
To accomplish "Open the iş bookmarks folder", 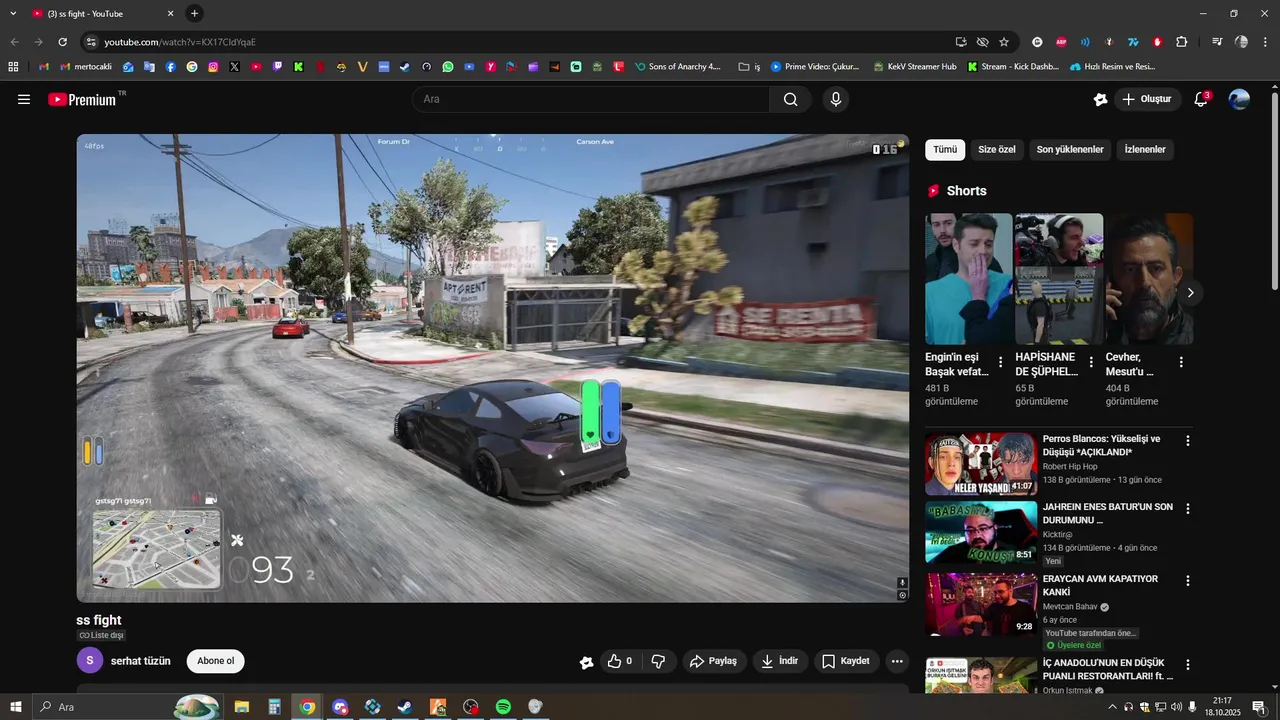I will pyautogui.click(x=749, y=67).
